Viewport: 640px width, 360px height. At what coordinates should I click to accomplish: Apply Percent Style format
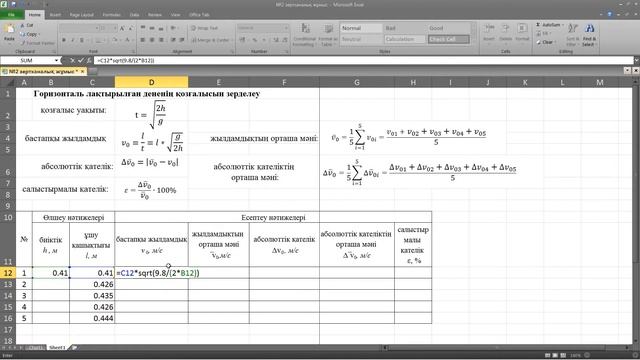tap(255, 40)
